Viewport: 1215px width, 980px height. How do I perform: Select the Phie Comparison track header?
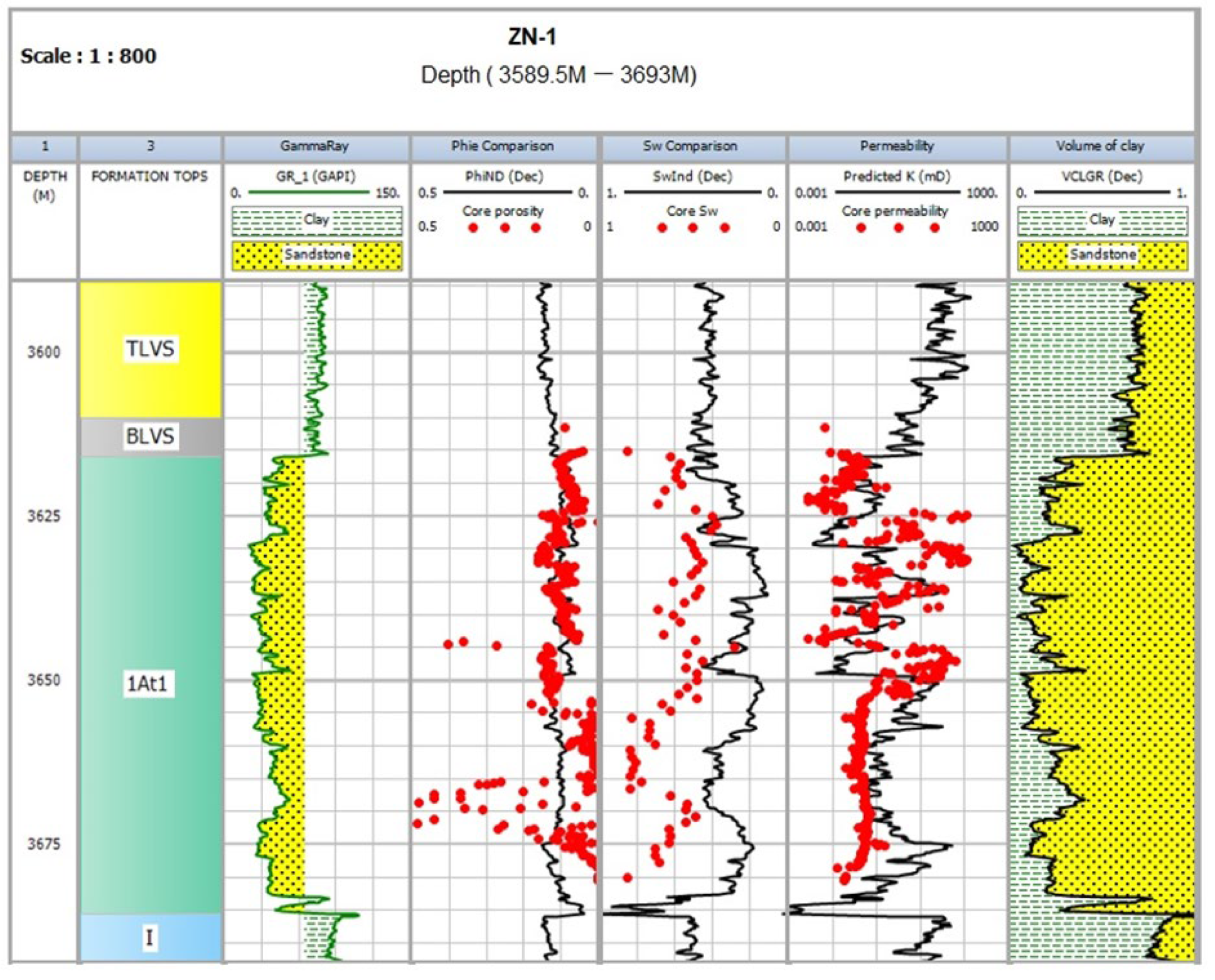point(503,147)
